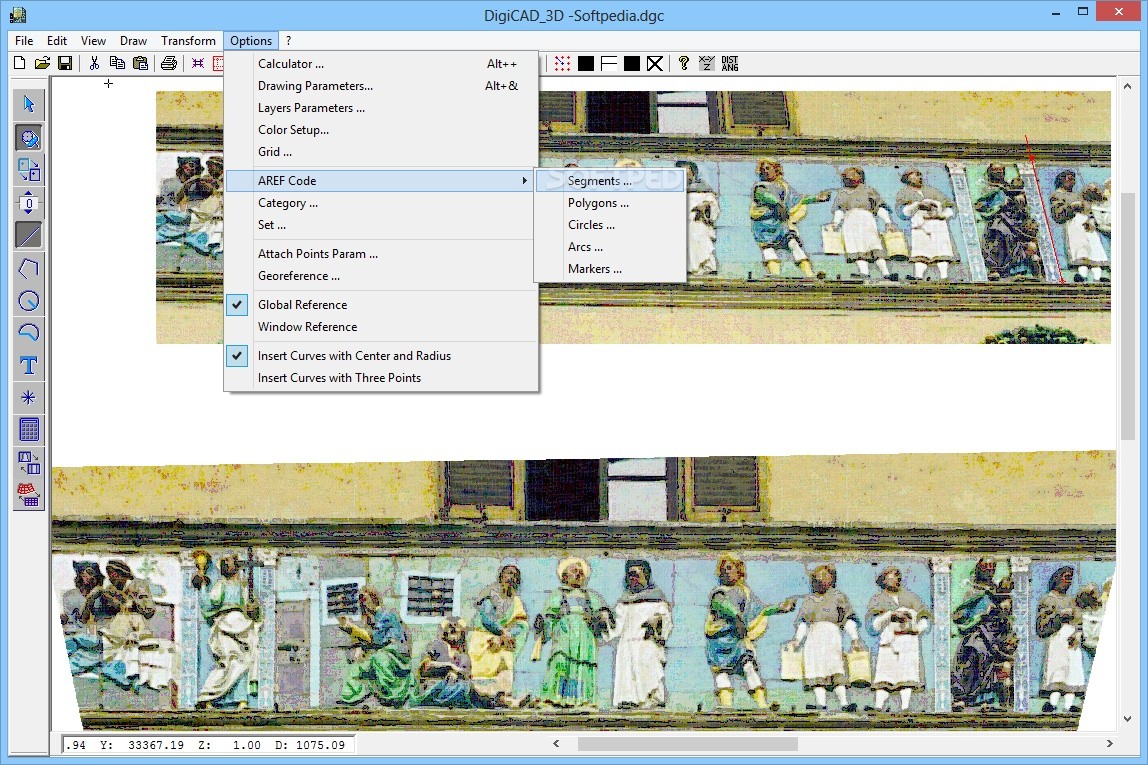
Task: Select the circle drawing tool
Action: [29, 300]
